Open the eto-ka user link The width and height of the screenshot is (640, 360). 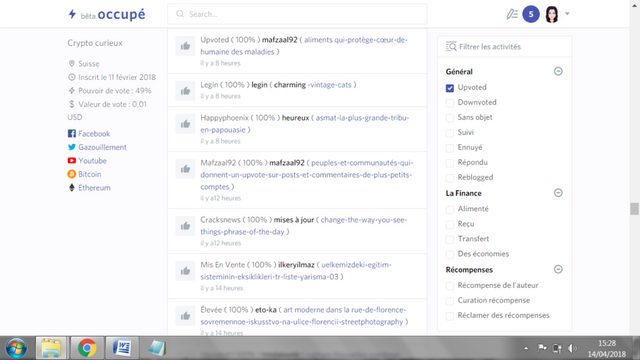266,309
